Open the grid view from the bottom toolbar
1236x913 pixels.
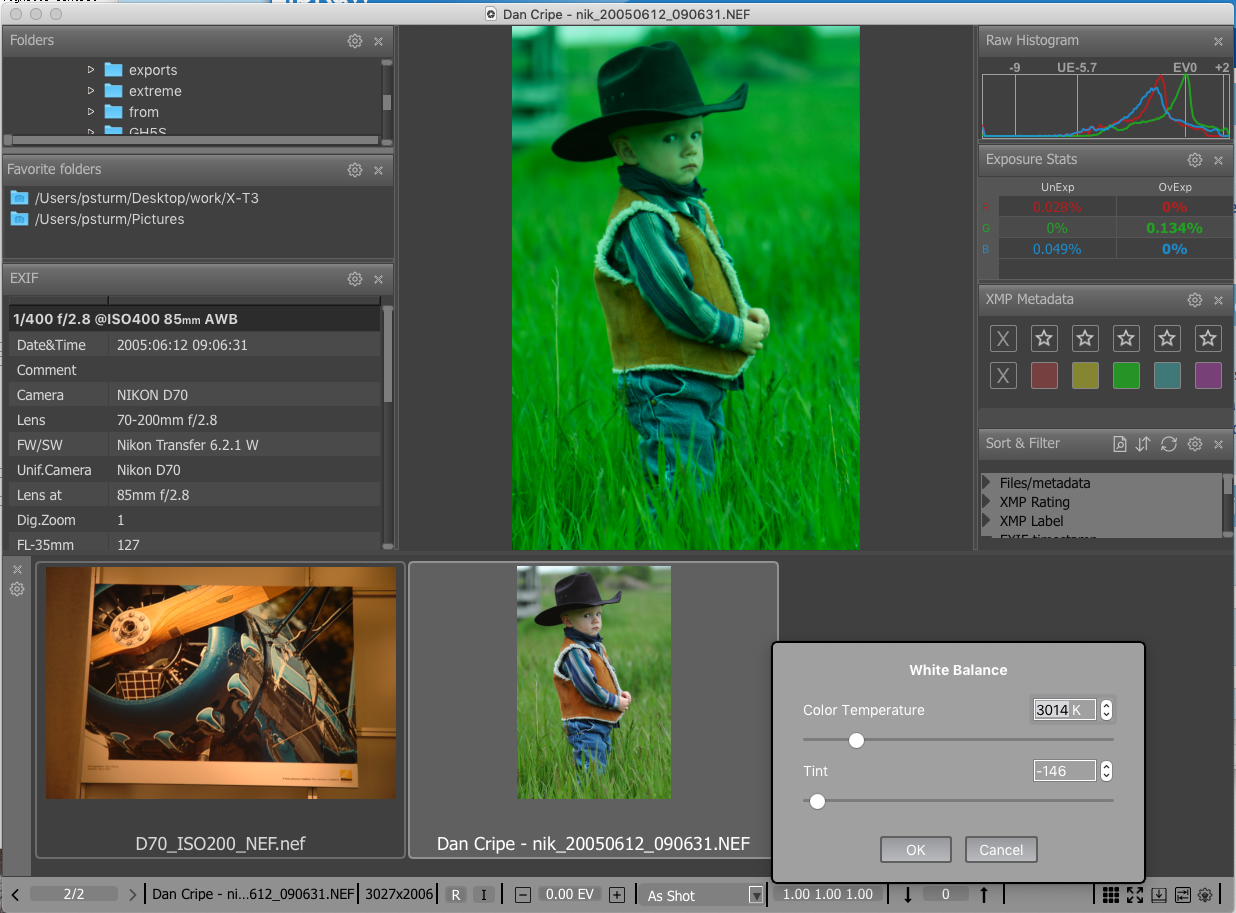point(1111,895)
